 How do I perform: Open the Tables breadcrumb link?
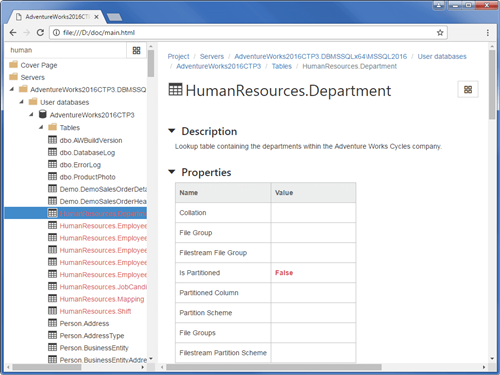282,66
